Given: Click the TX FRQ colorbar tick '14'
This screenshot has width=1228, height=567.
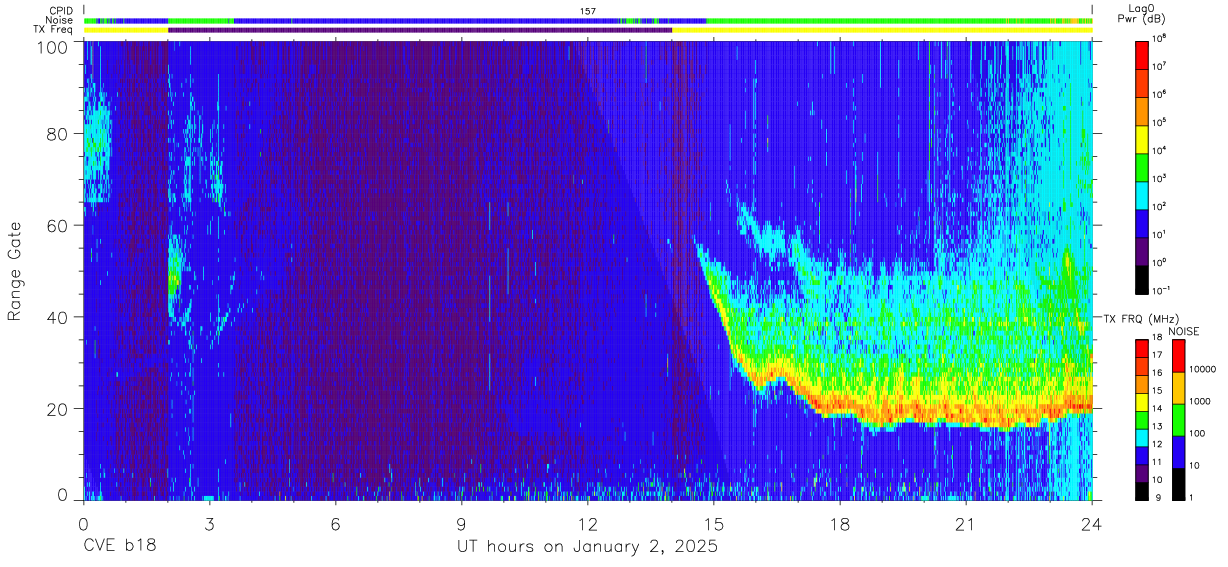Looking at the screenshot, I should point(1157,408).
